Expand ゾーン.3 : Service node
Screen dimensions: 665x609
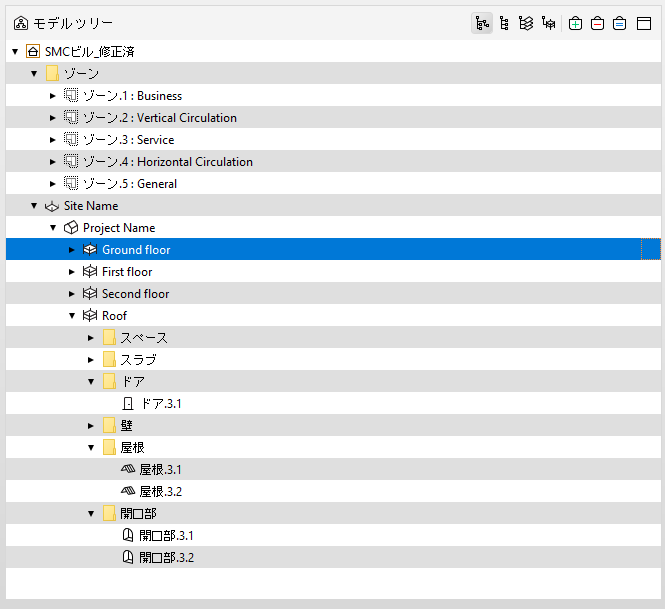(x=53, y=140)
